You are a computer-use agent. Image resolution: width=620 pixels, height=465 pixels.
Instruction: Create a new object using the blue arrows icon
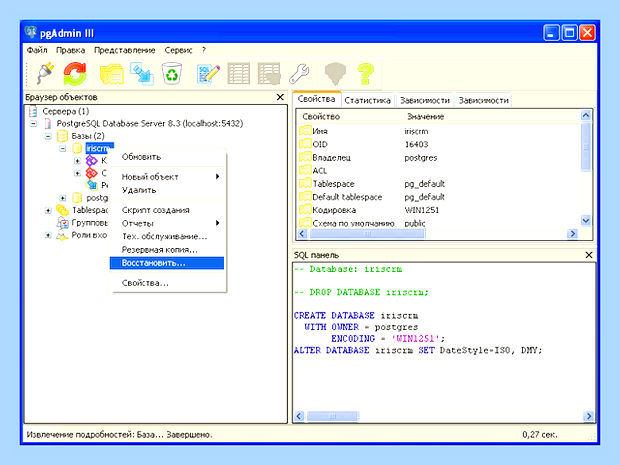142,74
